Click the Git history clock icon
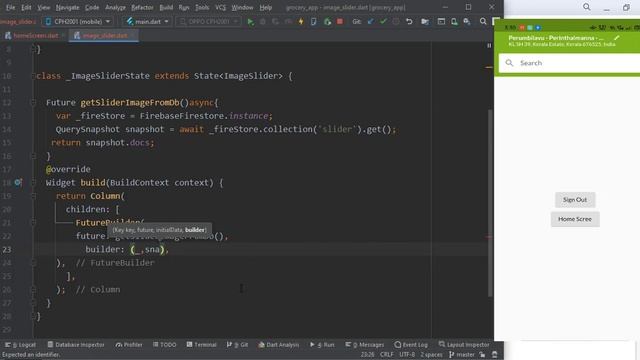Screen dimensions: 640x360 pyautogui.click(x=396, y=22)
